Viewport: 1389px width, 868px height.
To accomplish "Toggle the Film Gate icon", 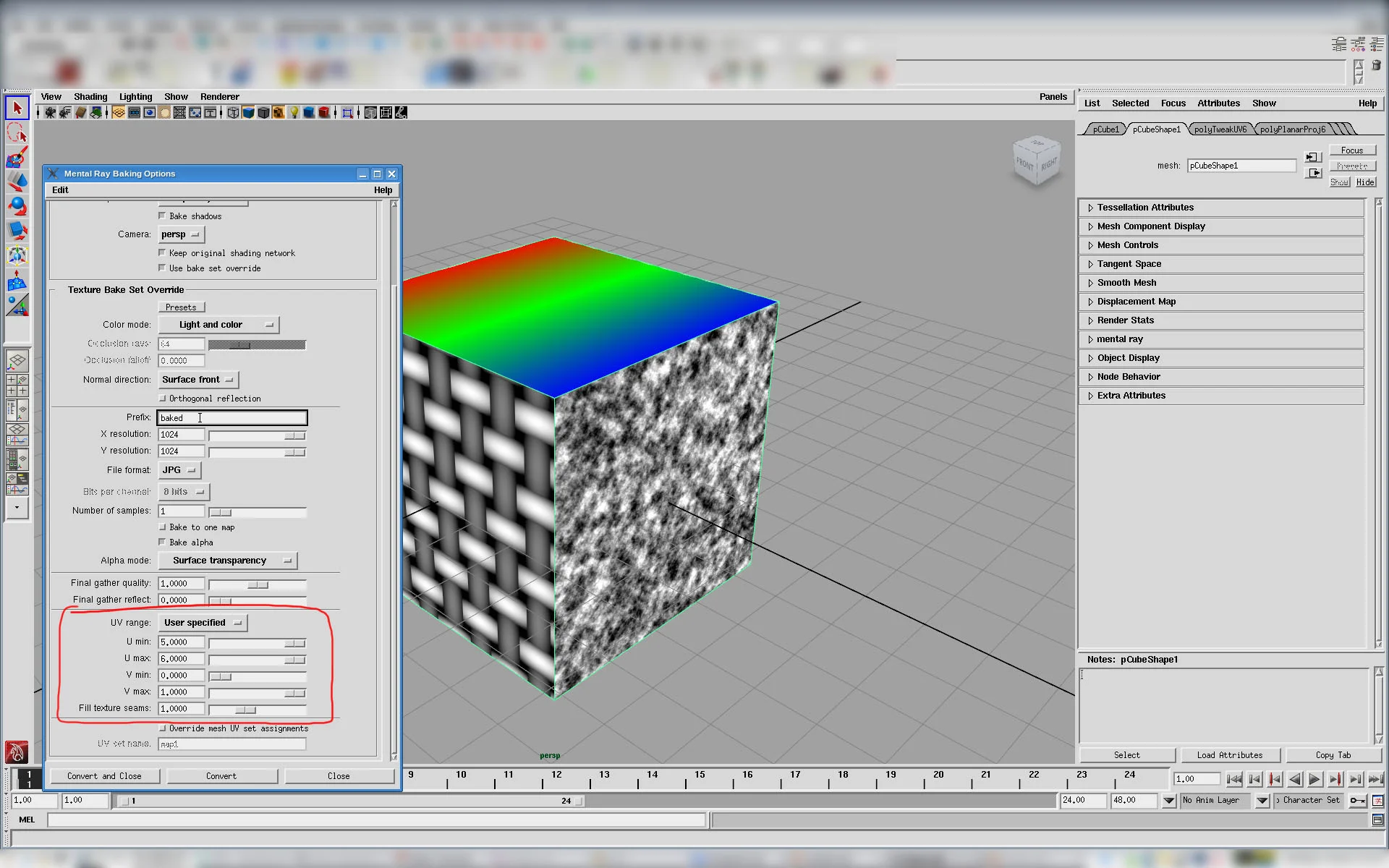I will point(134,113).
